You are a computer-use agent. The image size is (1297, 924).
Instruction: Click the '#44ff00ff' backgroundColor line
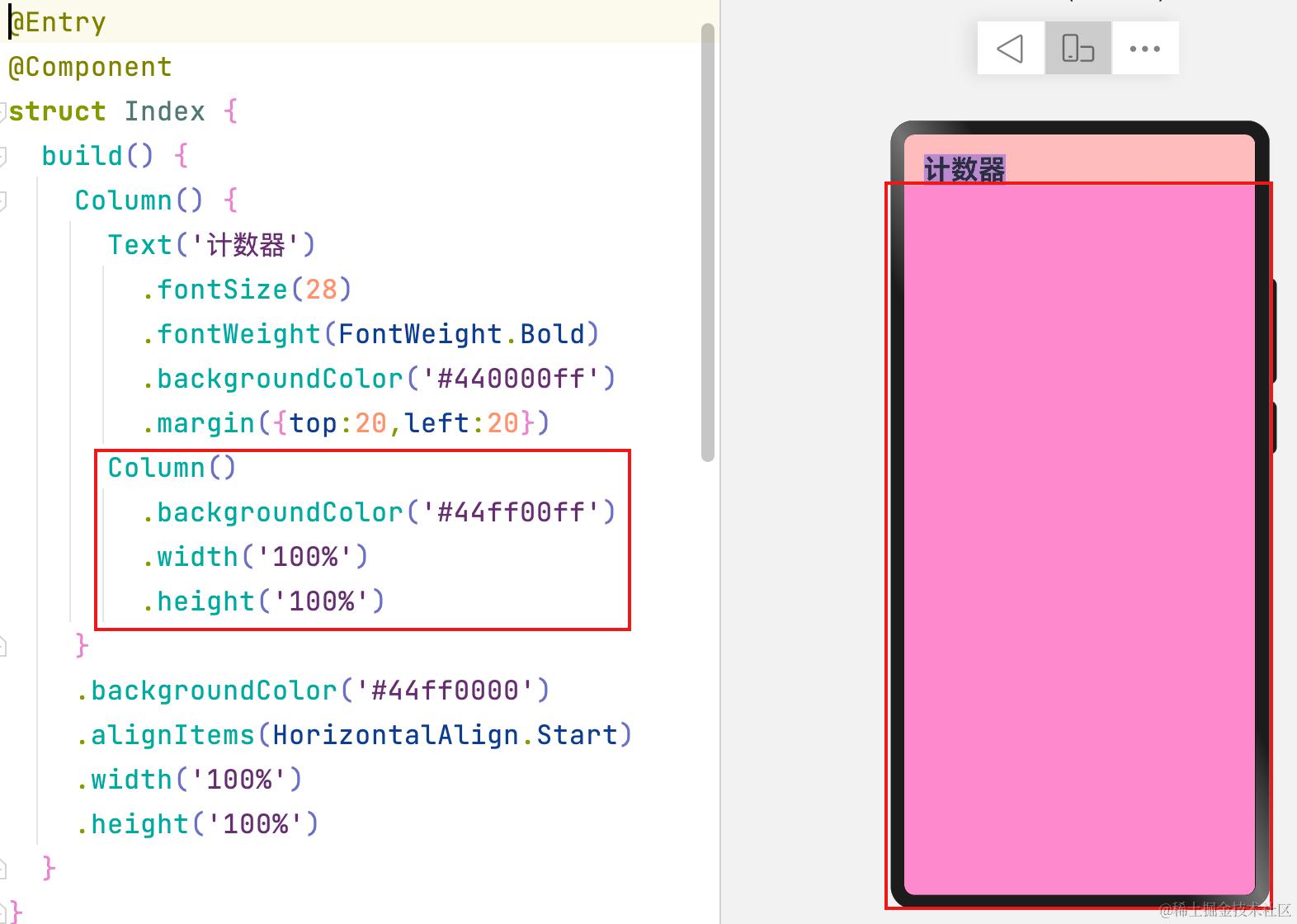point(379,512)
